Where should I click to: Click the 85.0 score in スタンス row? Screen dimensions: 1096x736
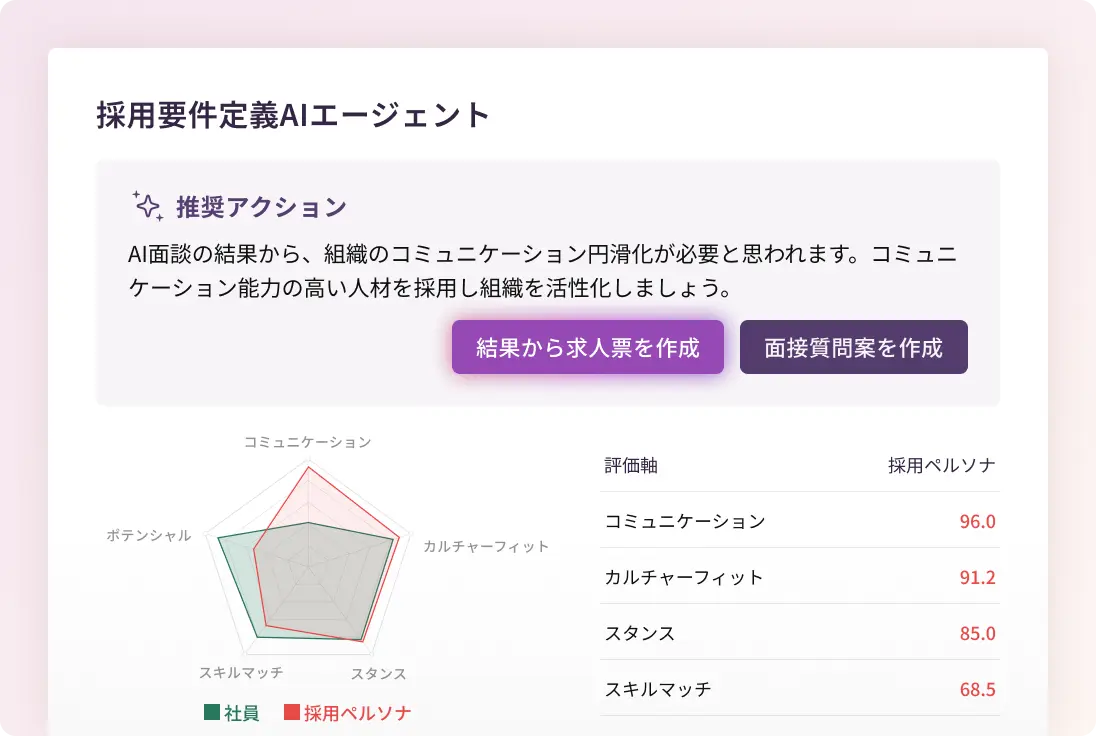coord(976,633)
